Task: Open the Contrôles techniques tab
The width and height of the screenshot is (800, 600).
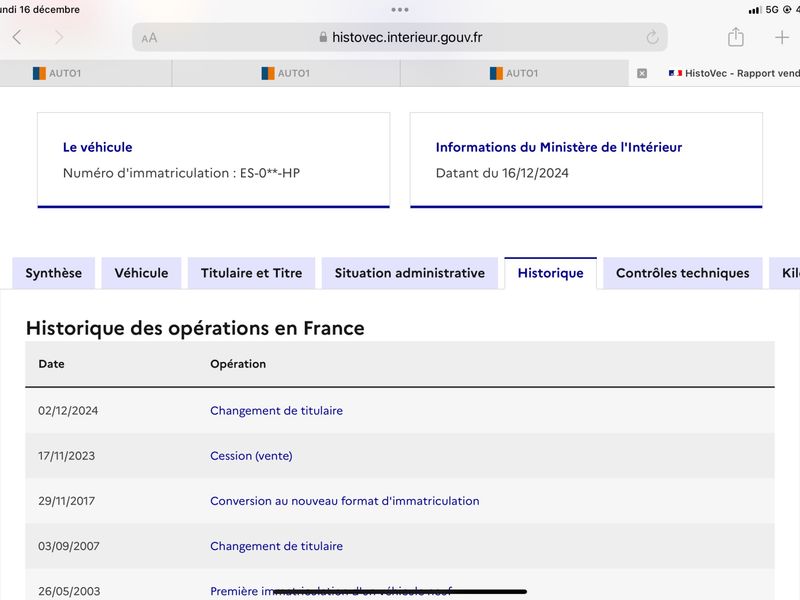Action: pyautogui.click(x=683, y=273)
